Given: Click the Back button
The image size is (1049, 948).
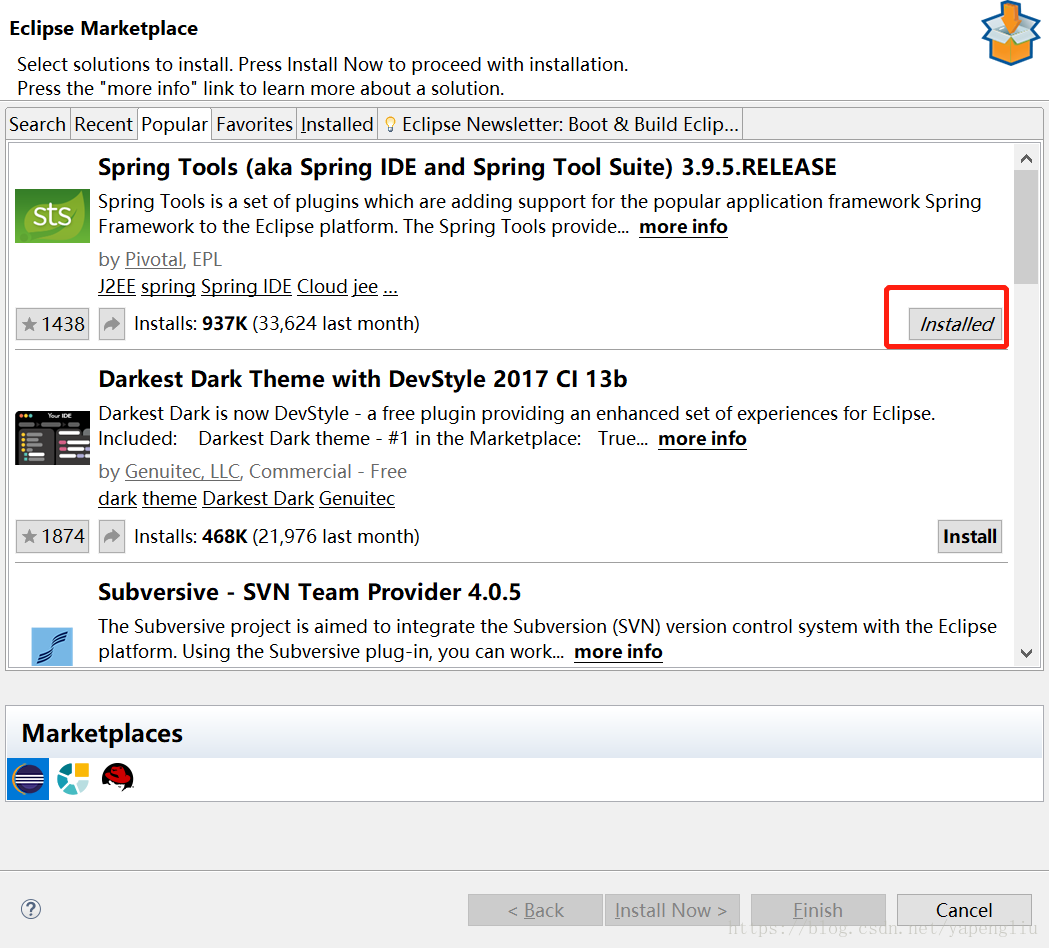Looking at the screenshot, I should tap(535, 910).
